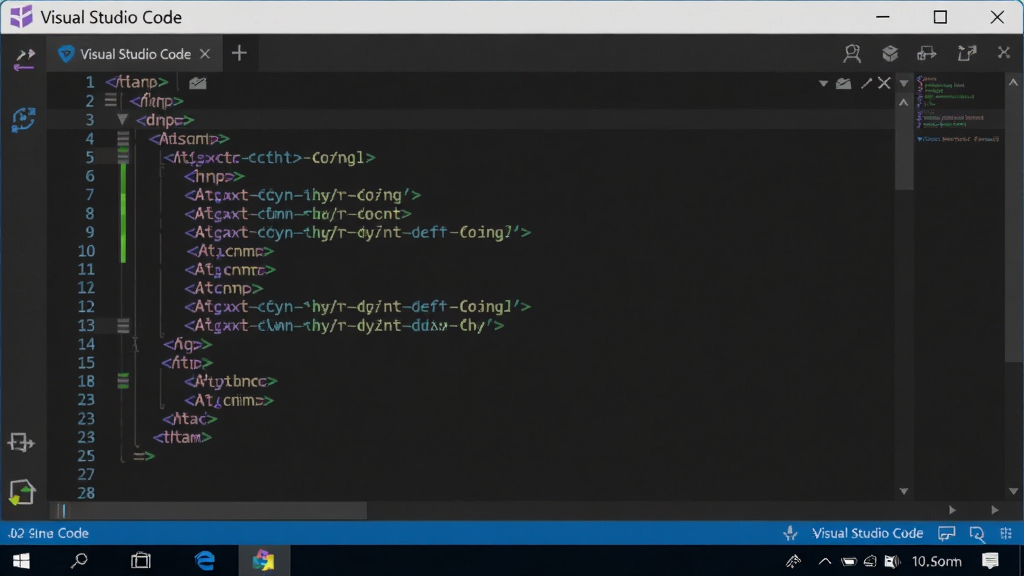
Task: Click the outer scrollbar up arrow
Action: tap(1013, 83)
